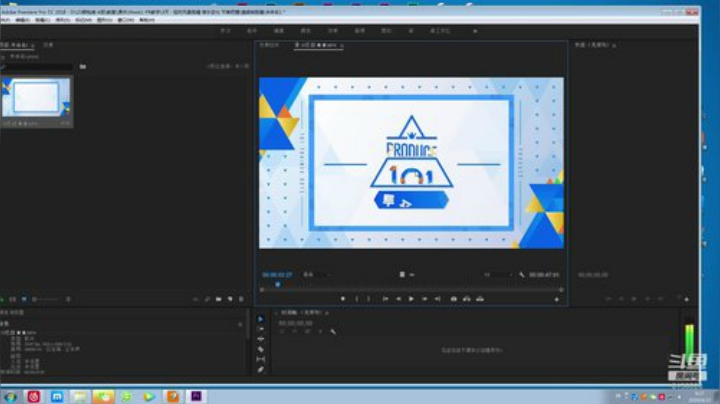Step forward one frame in Source monitor
Screen dimensions: 720x404
click(x=425, y=299)
